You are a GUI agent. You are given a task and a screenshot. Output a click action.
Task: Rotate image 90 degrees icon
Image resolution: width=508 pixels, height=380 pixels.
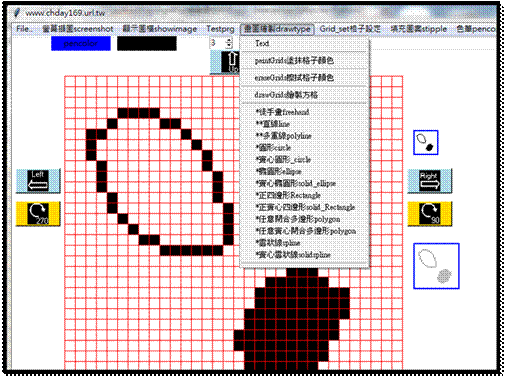click(430, 214)
